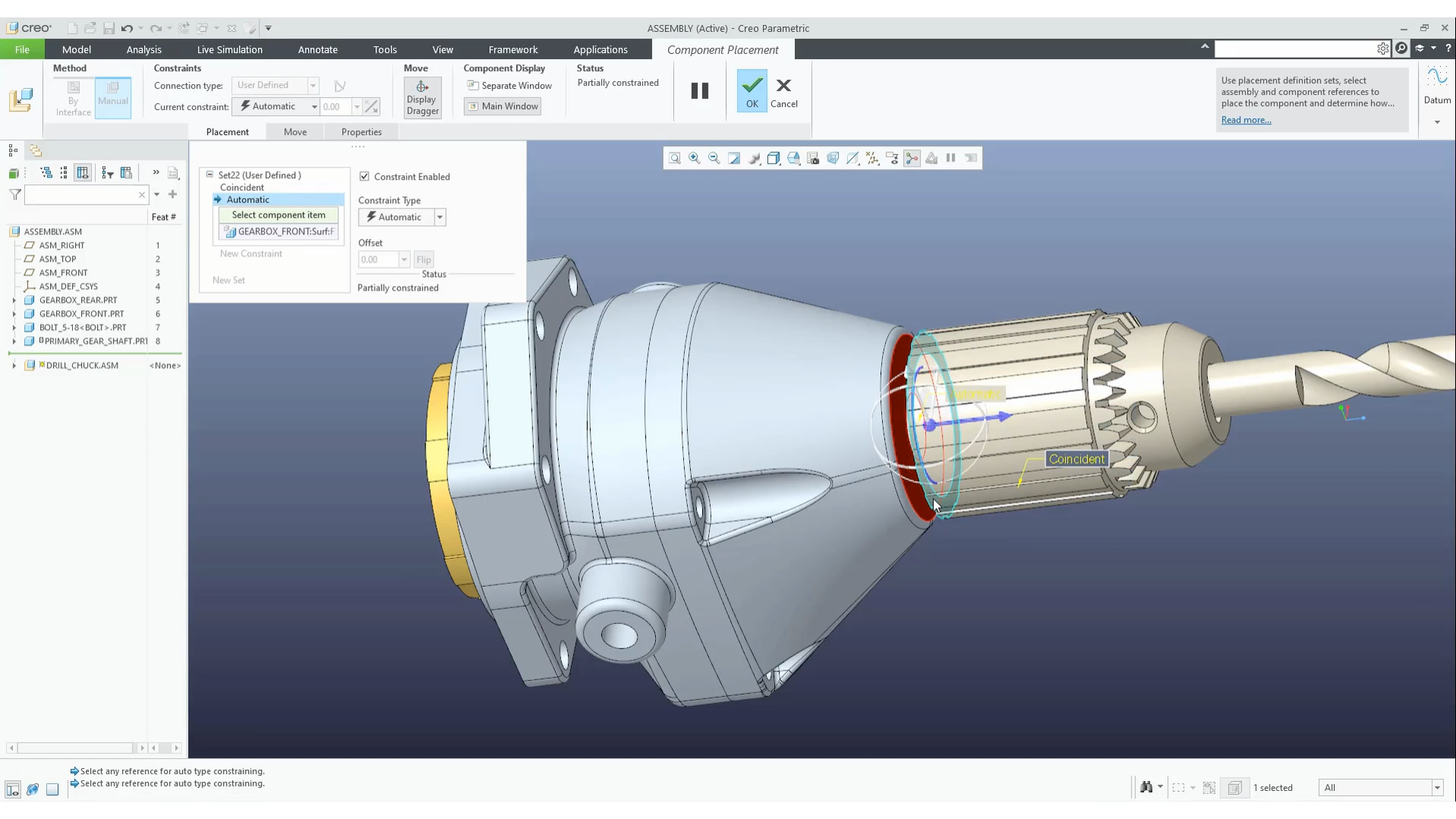Click the model tree horizontal scrollbar
Image resolution: width=1456 pixels, height=819 pixels.
[x=76, y=748]
